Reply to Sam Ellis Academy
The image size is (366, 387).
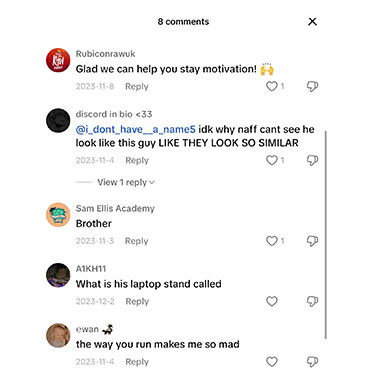click(x=136, y=241)
